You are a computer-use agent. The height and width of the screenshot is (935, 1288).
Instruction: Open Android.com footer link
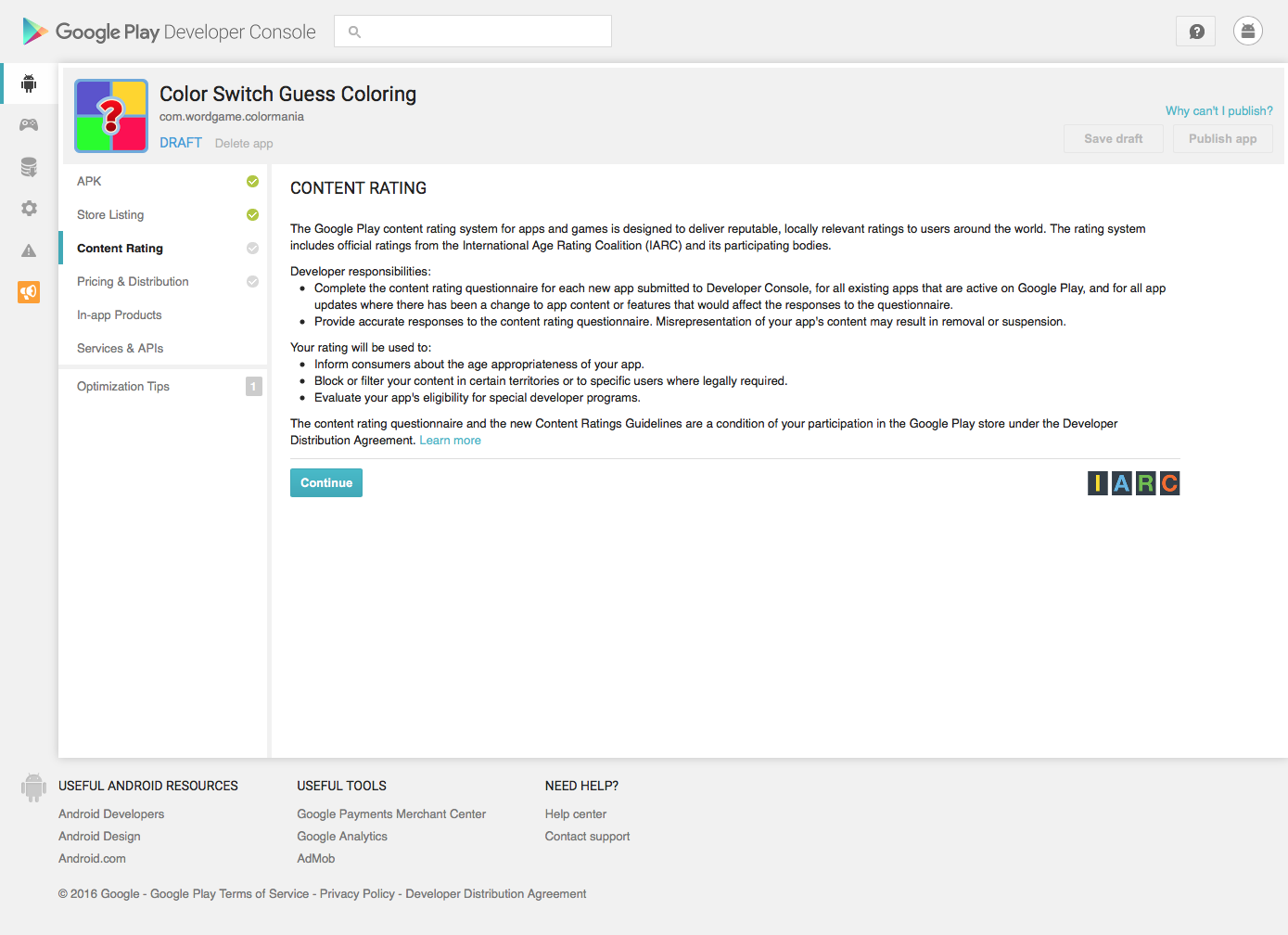click(x=92, y=859)
